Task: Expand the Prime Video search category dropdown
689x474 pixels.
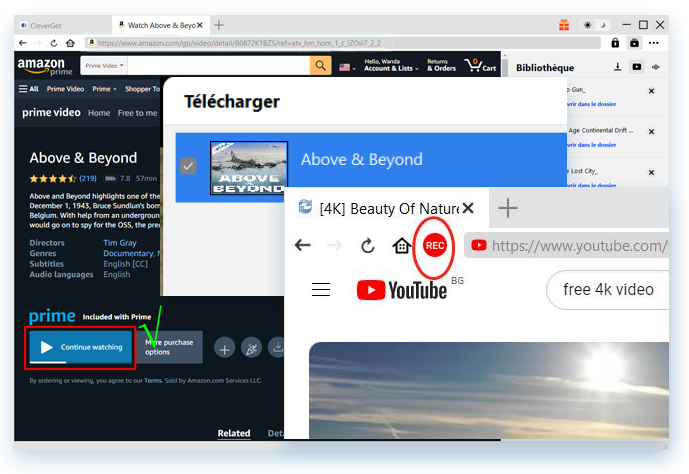Action: click(104, 65)
